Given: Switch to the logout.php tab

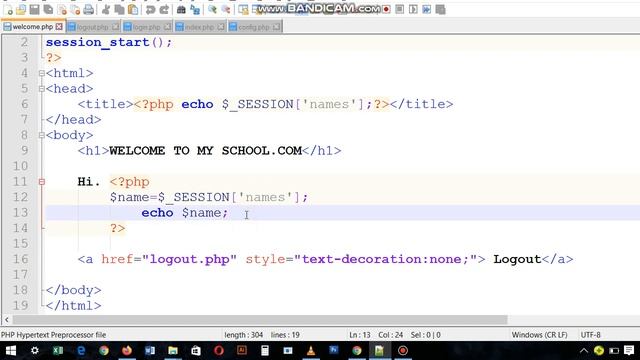Looking at the screenshot, I should pos(93,27).
